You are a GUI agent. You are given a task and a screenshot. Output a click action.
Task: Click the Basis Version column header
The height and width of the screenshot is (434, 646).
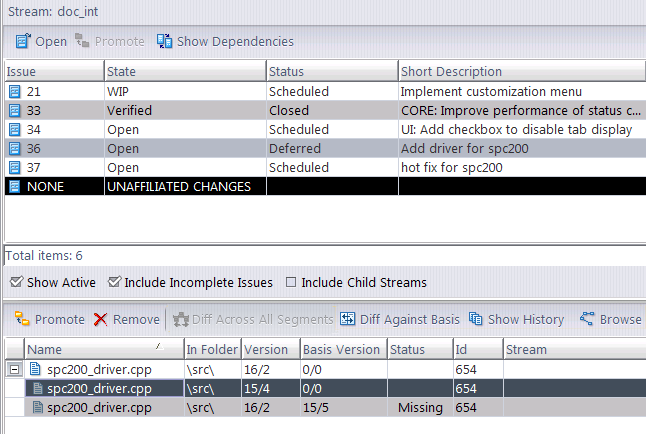pyautogui.click(x=342, y=349)
